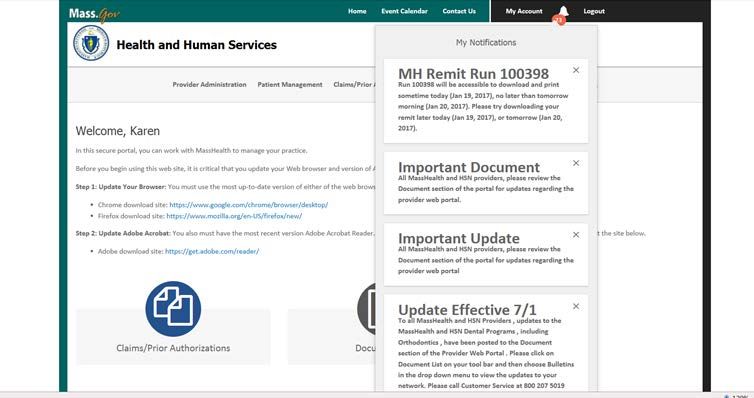
Task: Click the My Notifications panel title
Action: [486, 42]
